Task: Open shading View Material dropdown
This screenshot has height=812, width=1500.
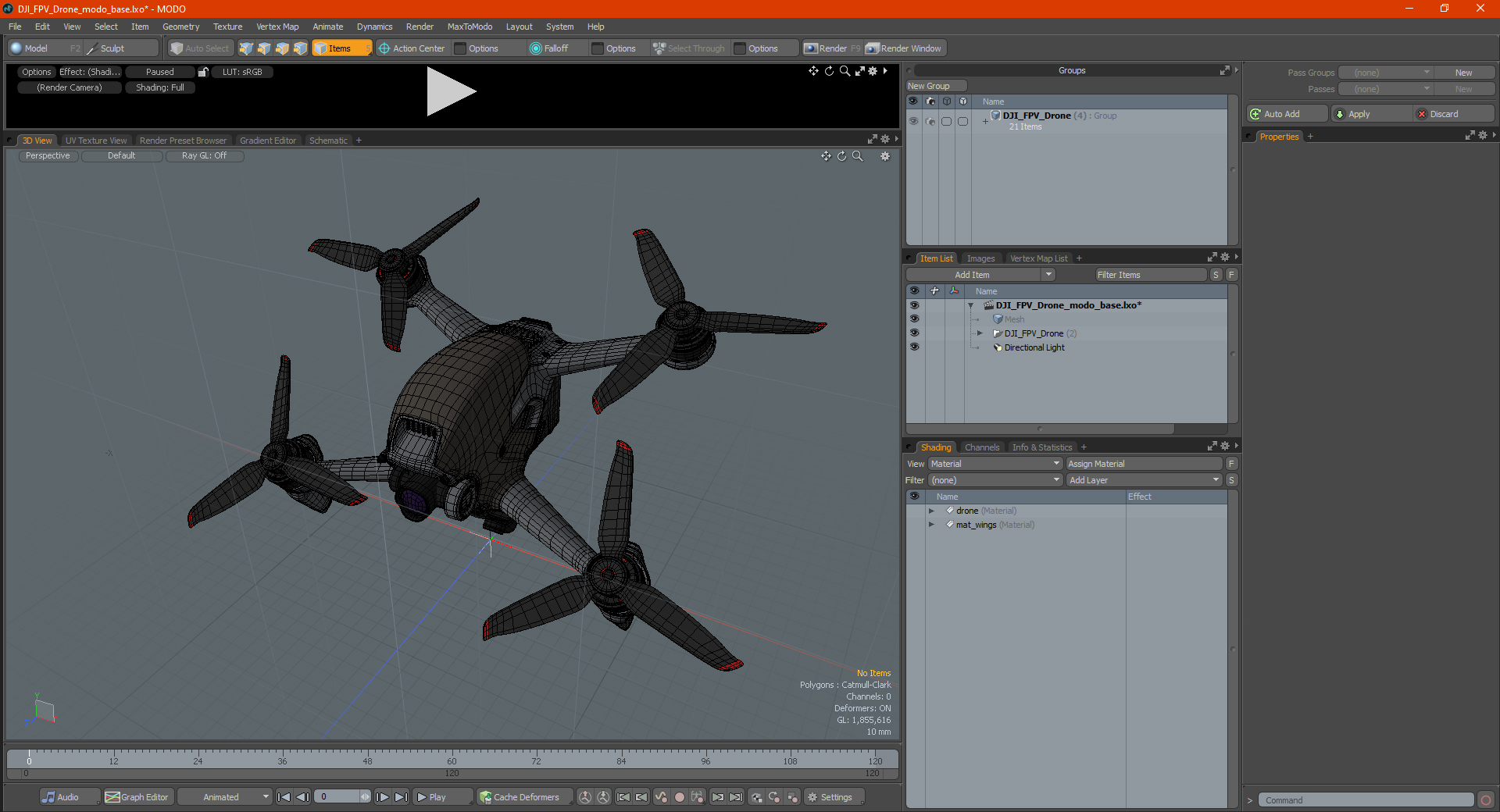Action: (x=995, y=464)
